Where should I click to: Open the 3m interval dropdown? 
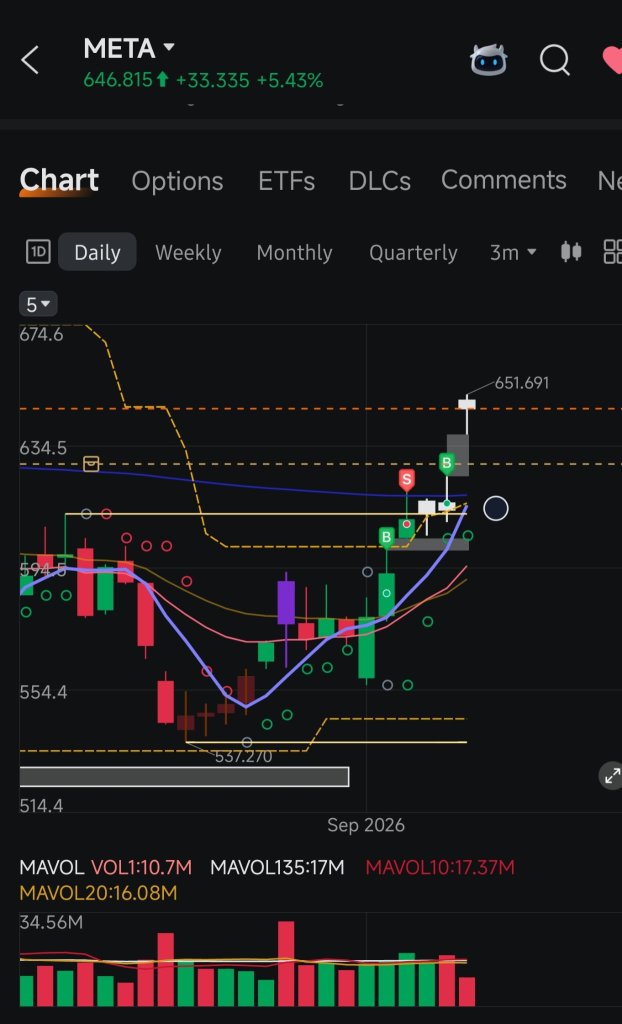[513, 252]
